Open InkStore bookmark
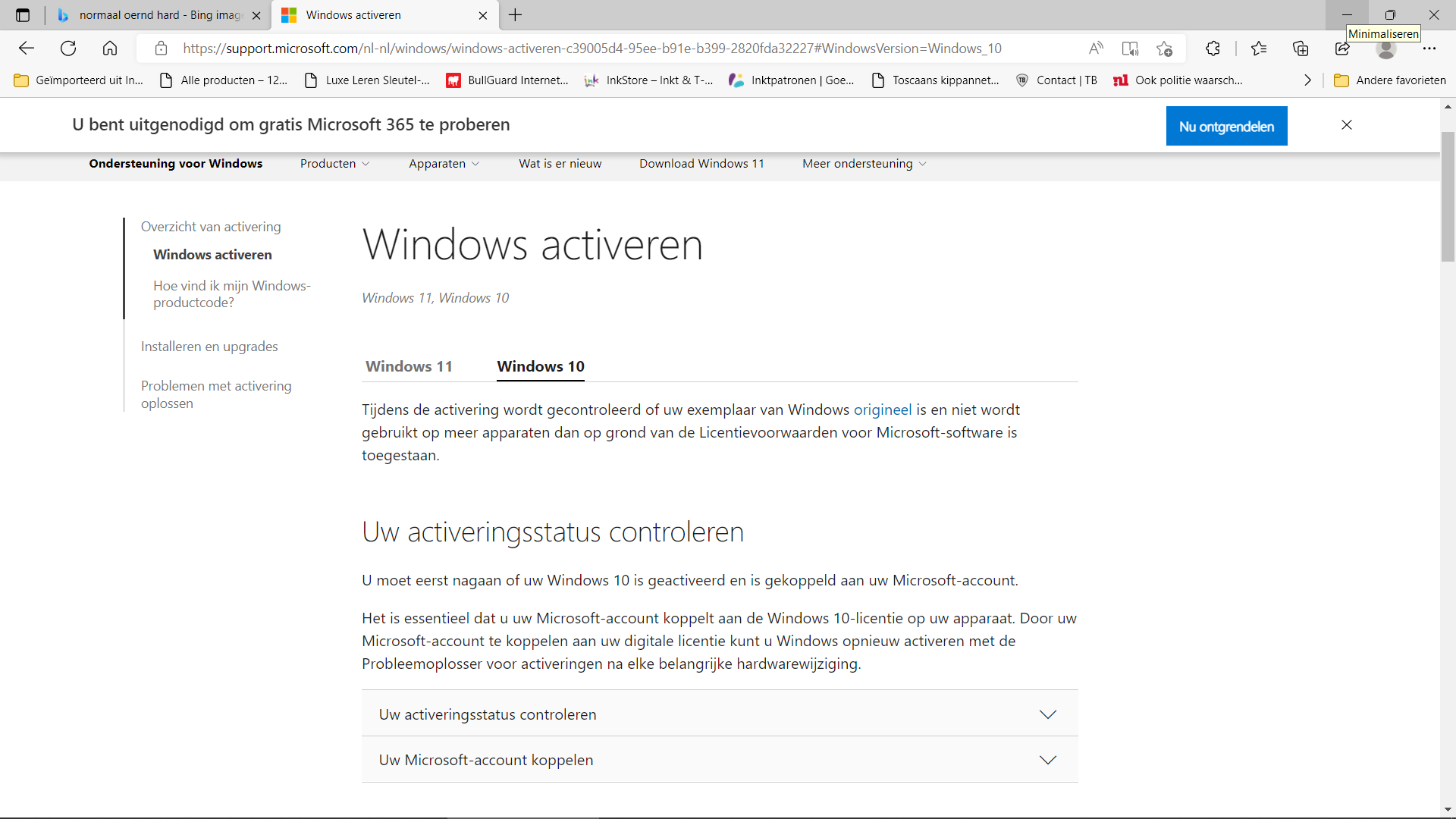This screenshot has width=1456, height=819. click(x=649, y=80)
